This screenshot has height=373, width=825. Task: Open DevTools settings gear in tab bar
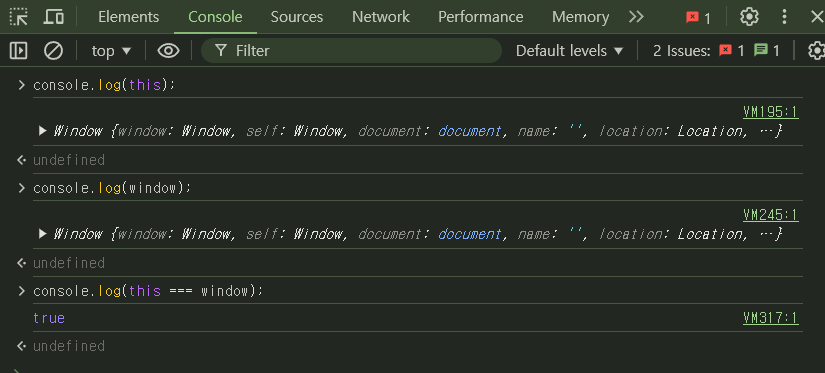(x=749, y=17)
